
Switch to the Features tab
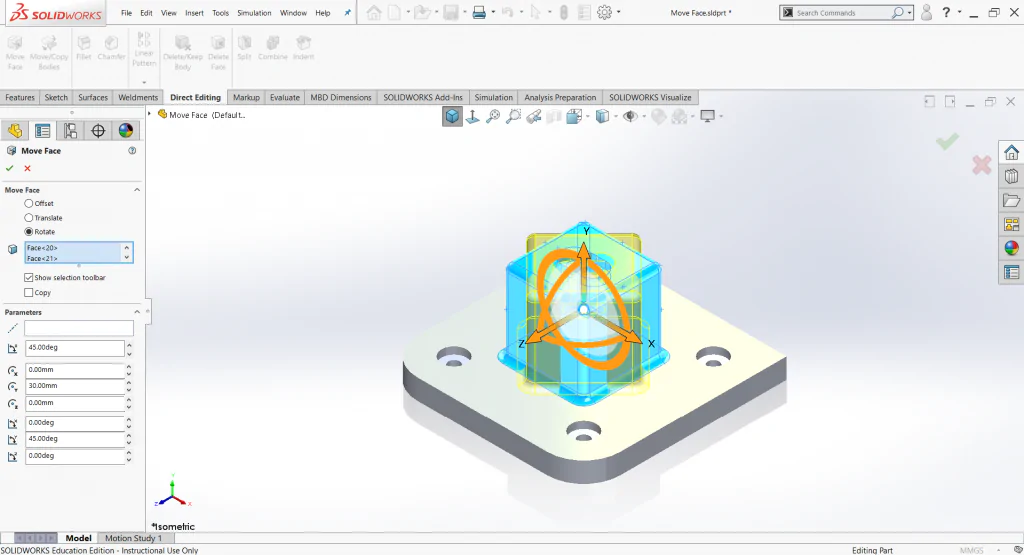20,97
